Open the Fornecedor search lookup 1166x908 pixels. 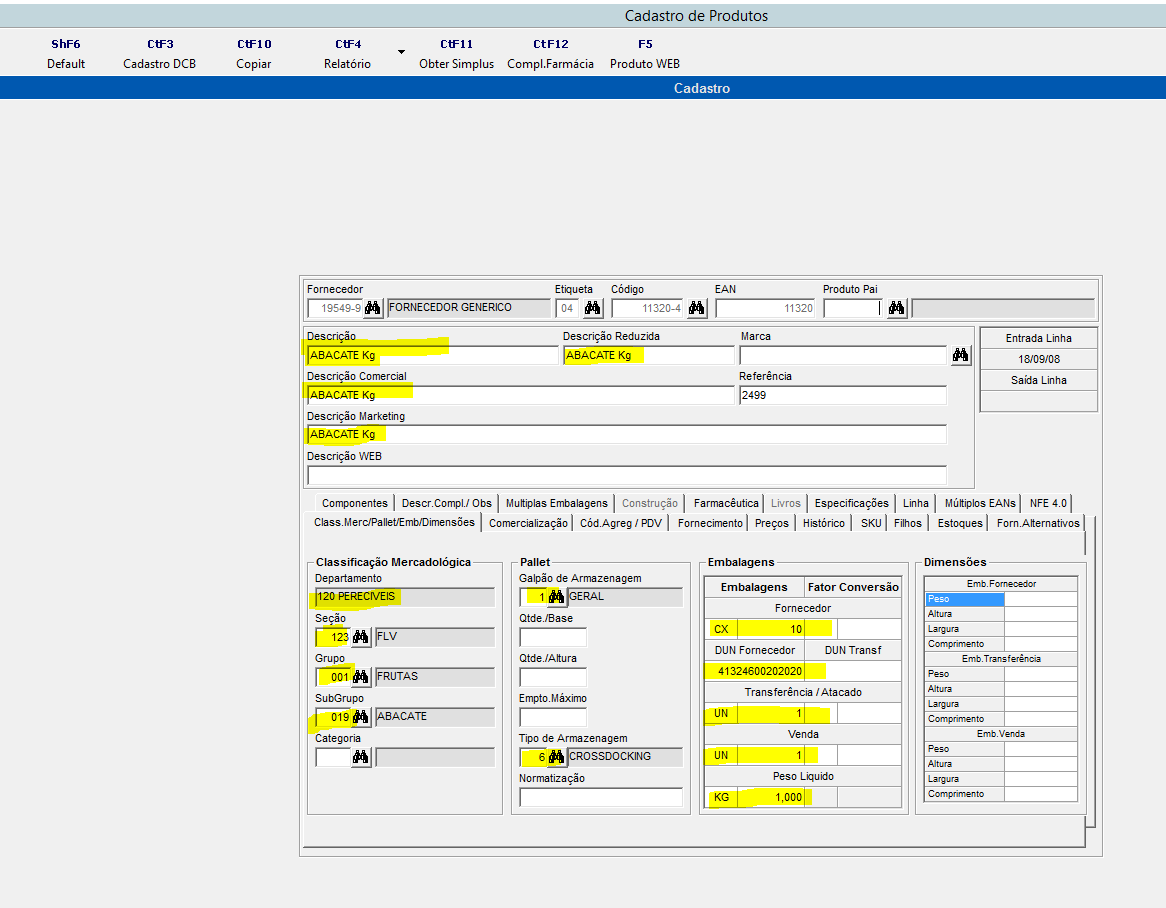[372, 308]
